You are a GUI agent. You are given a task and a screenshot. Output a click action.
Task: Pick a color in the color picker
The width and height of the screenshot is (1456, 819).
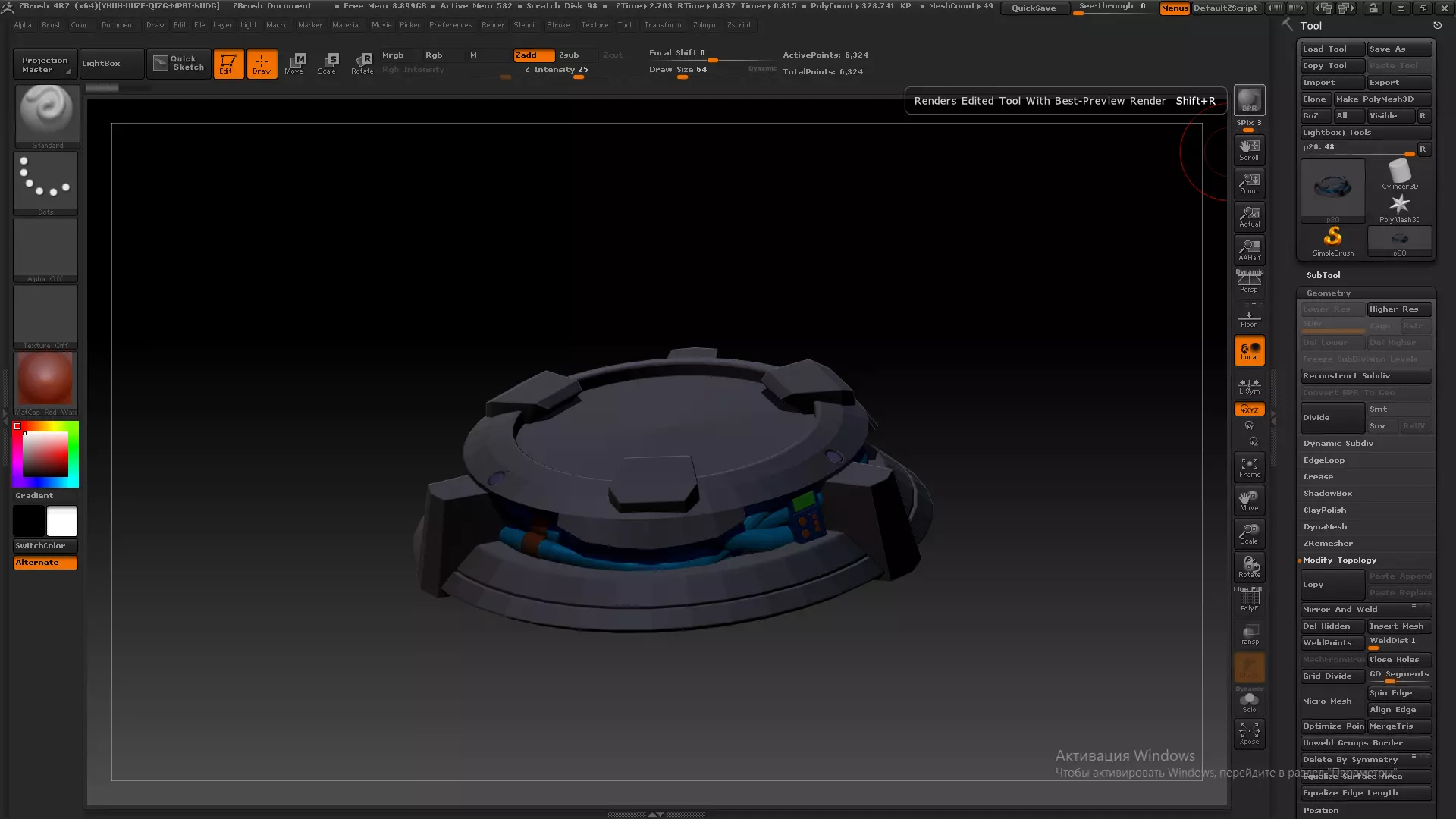(45, 454)
